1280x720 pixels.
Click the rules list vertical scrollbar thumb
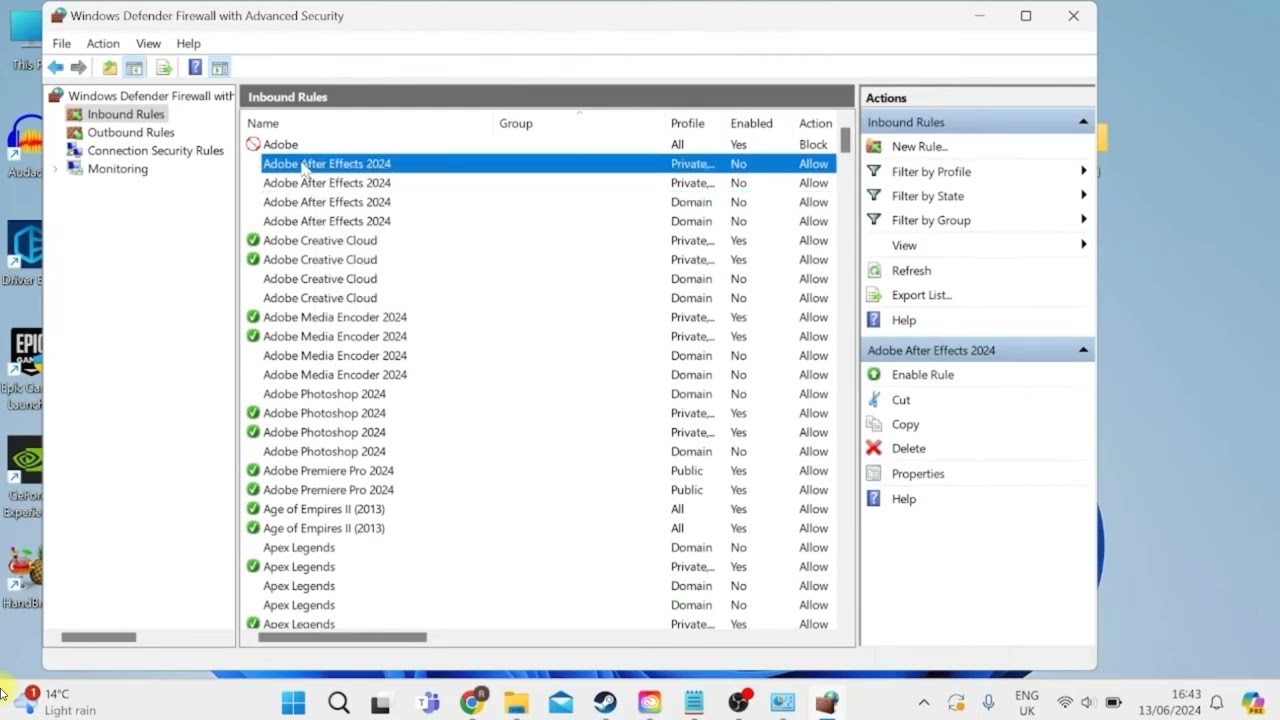point(845,141)
